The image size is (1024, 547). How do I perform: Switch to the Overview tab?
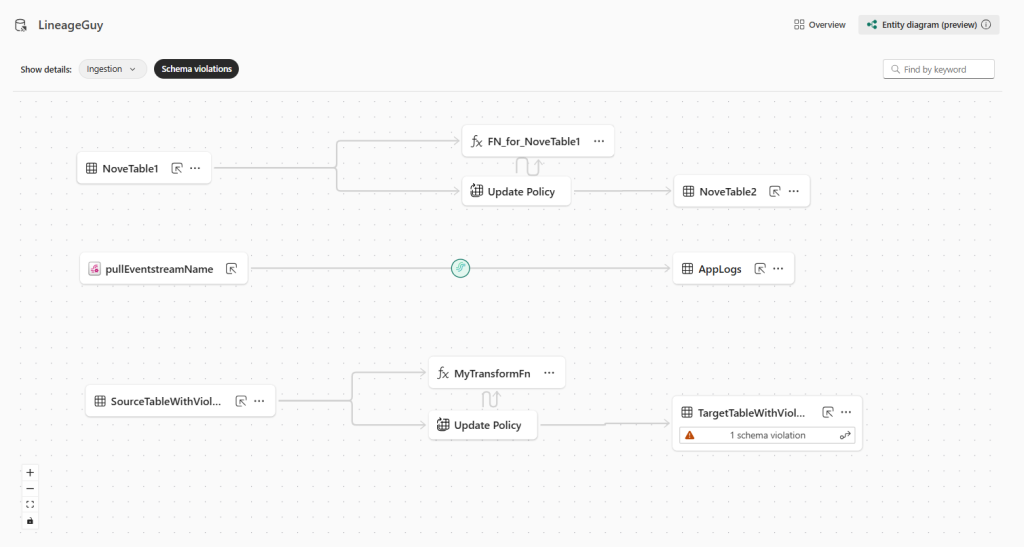[820, 25]
